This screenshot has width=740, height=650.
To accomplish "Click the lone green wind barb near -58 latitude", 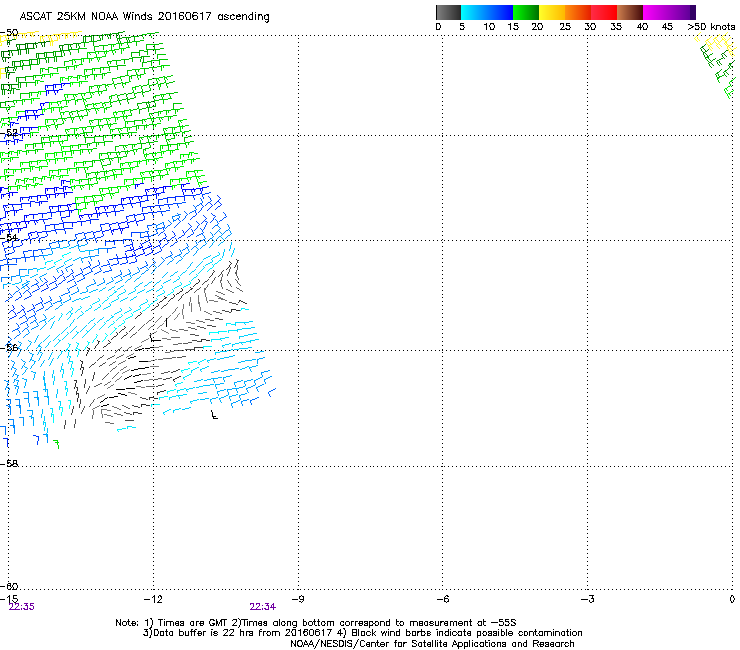I will (x=57, y=444).
